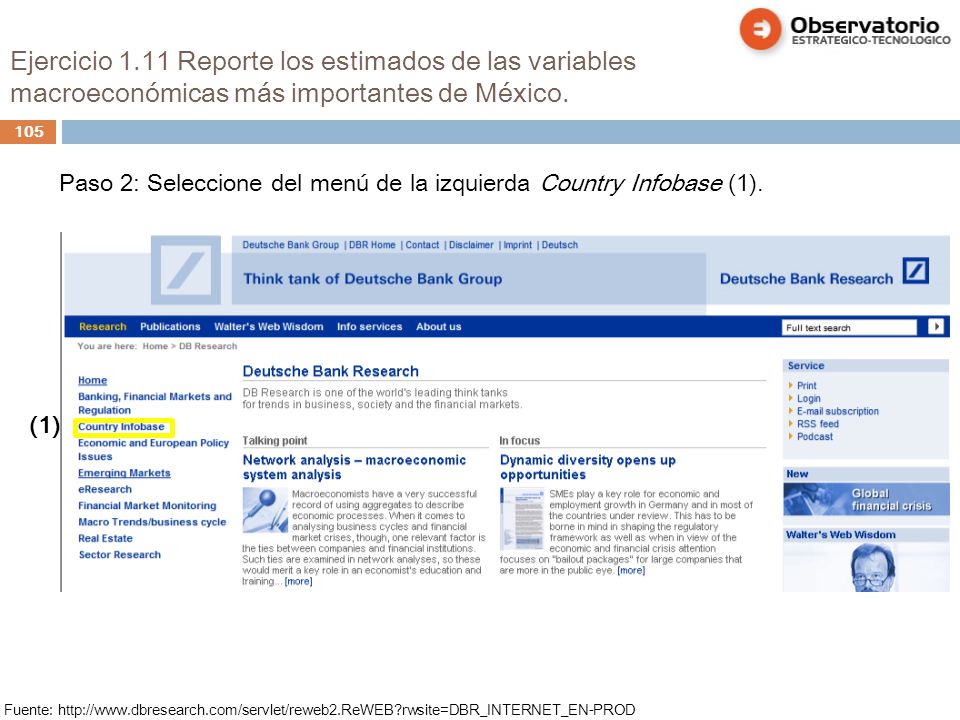Screen dimensions: 960x720
Task: Click the slide number 105 label
Action: [x=29, y=132]
